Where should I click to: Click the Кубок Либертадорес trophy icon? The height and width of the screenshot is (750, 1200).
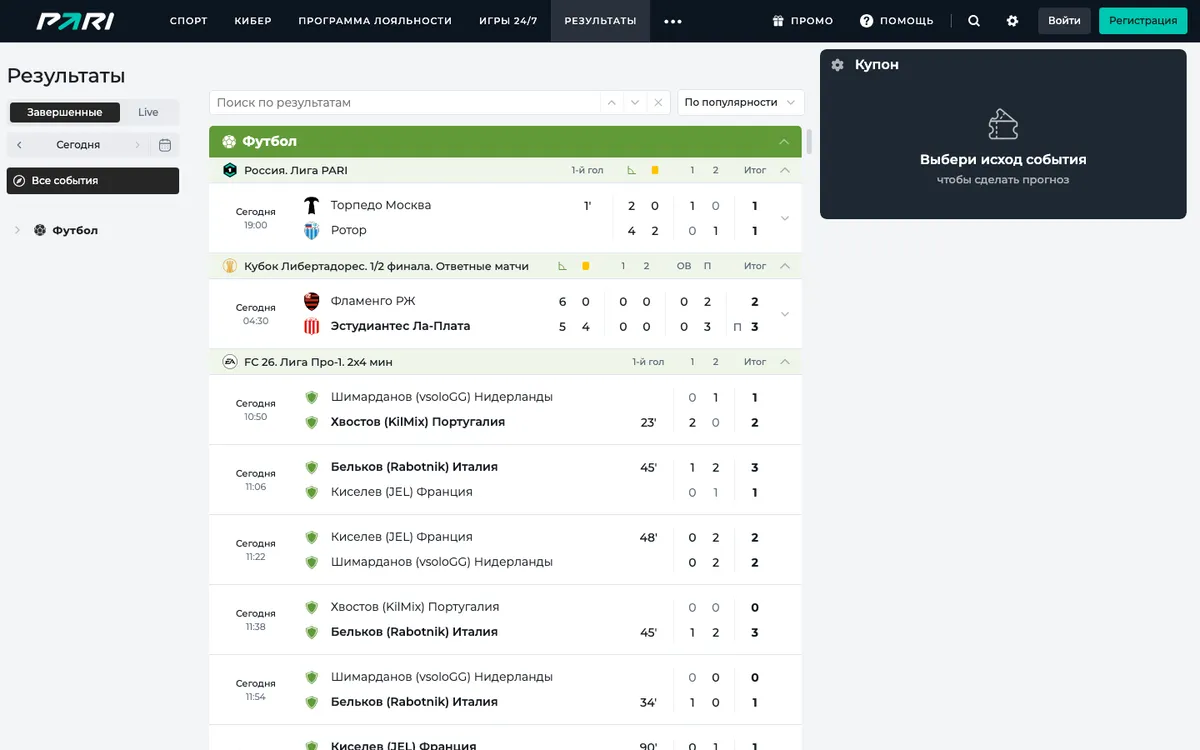tap(230, 266)
